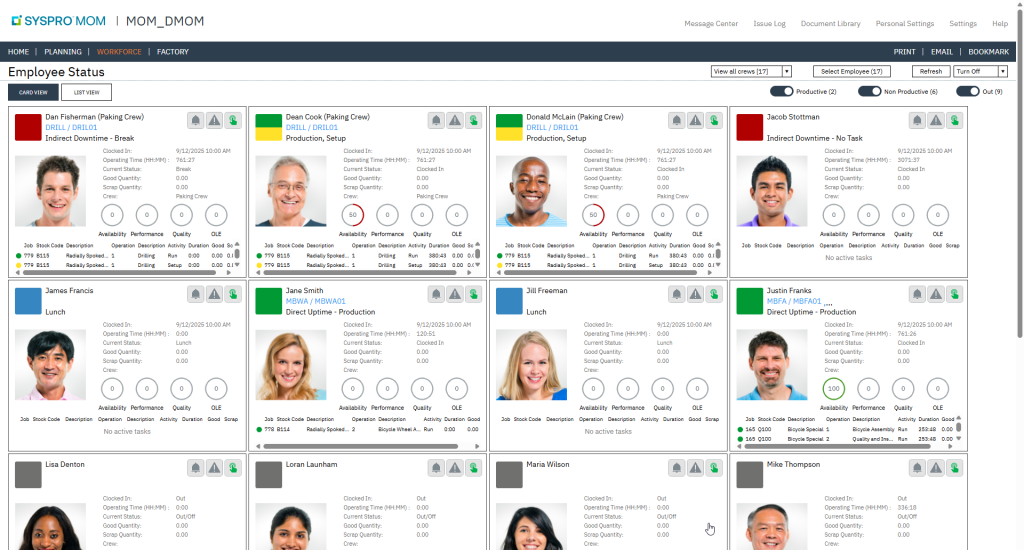Toggle the Productive (2) switch
Image resolution: width=1024 pixels, height=550 pixels.
pyautogui.click(x=782, y=91)
